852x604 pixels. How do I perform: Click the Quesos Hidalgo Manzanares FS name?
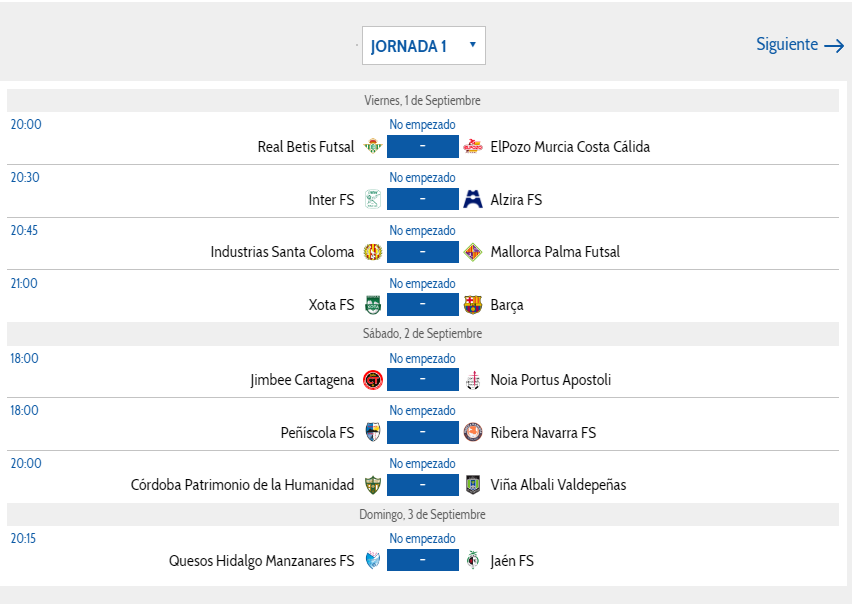click(x=261, y=561)
